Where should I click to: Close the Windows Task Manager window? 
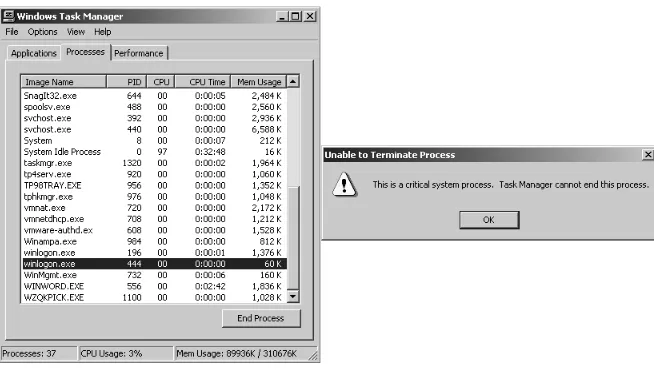[310, 17]
